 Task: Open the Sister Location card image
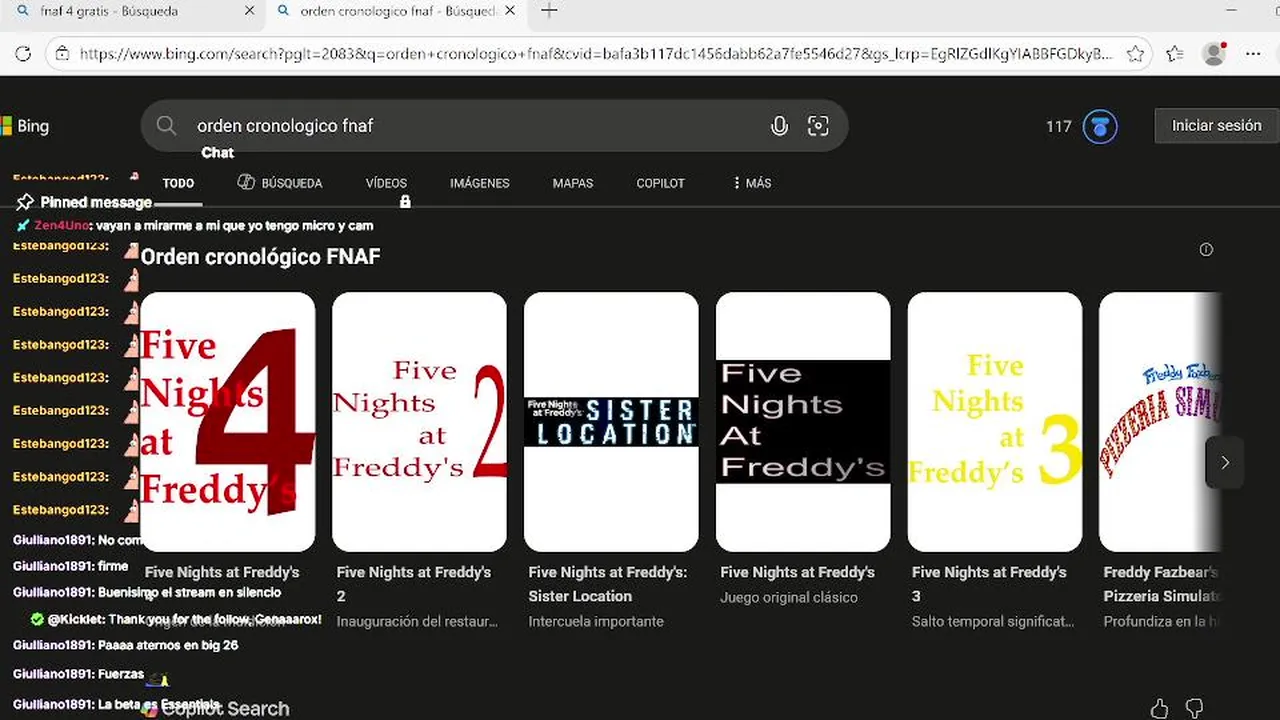pyautogui.click(x=611, y=422)
